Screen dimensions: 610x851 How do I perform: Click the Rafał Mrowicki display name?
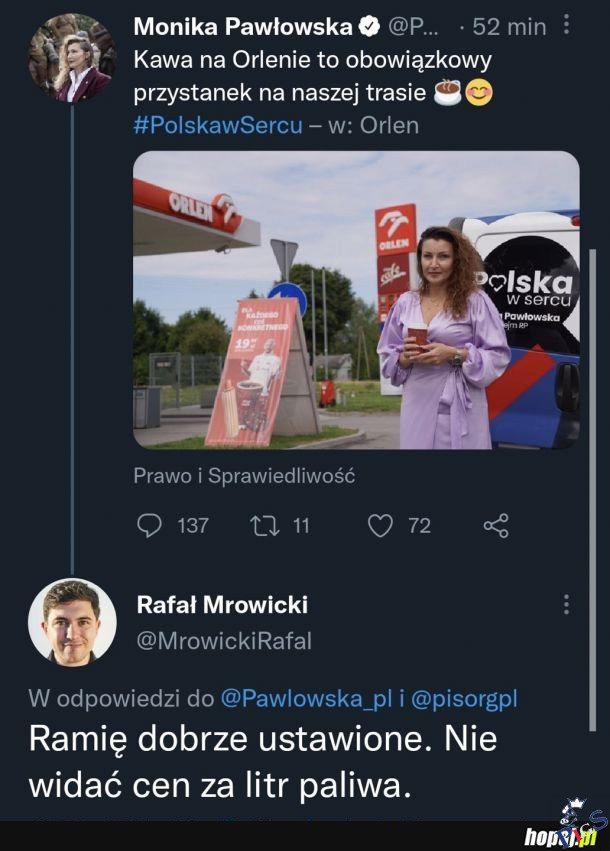point(222,604)
